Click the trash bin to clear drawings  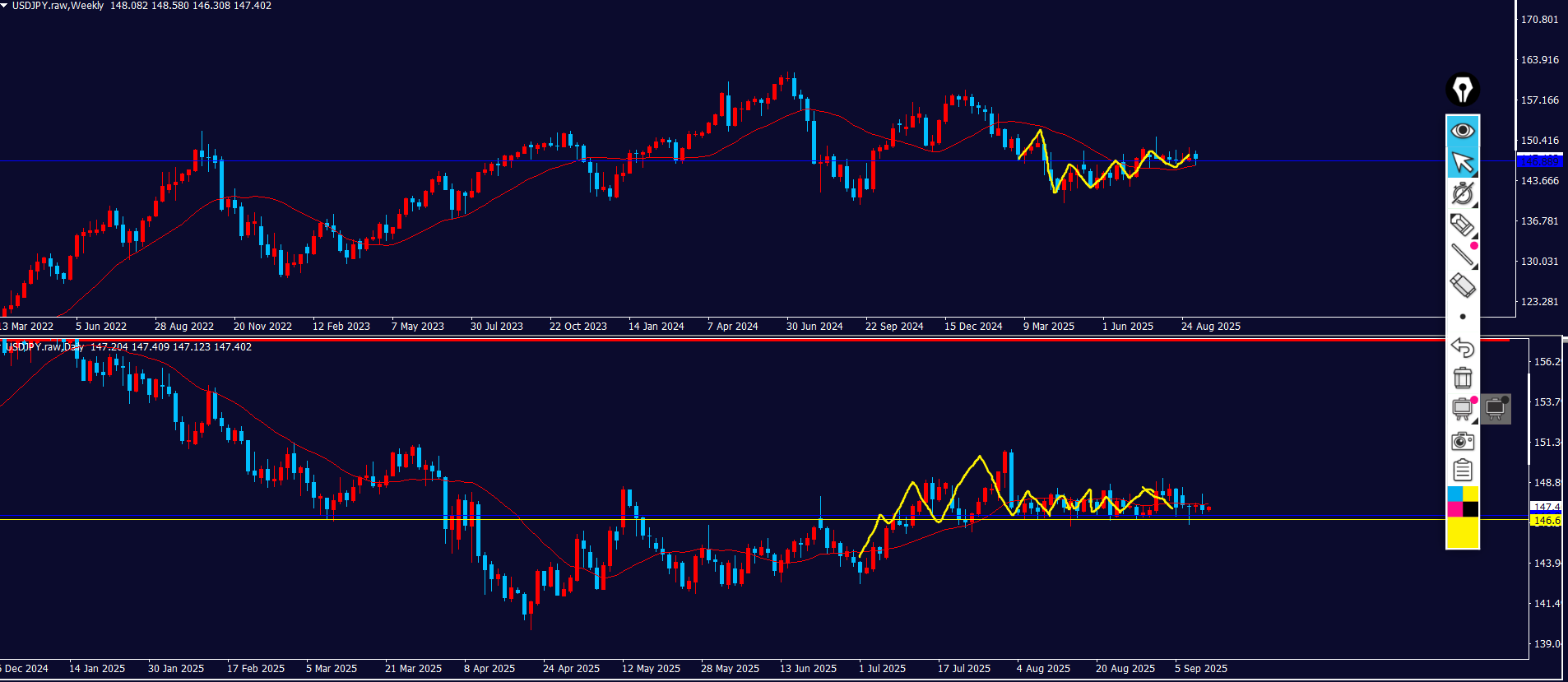(x=1462, y=378)
